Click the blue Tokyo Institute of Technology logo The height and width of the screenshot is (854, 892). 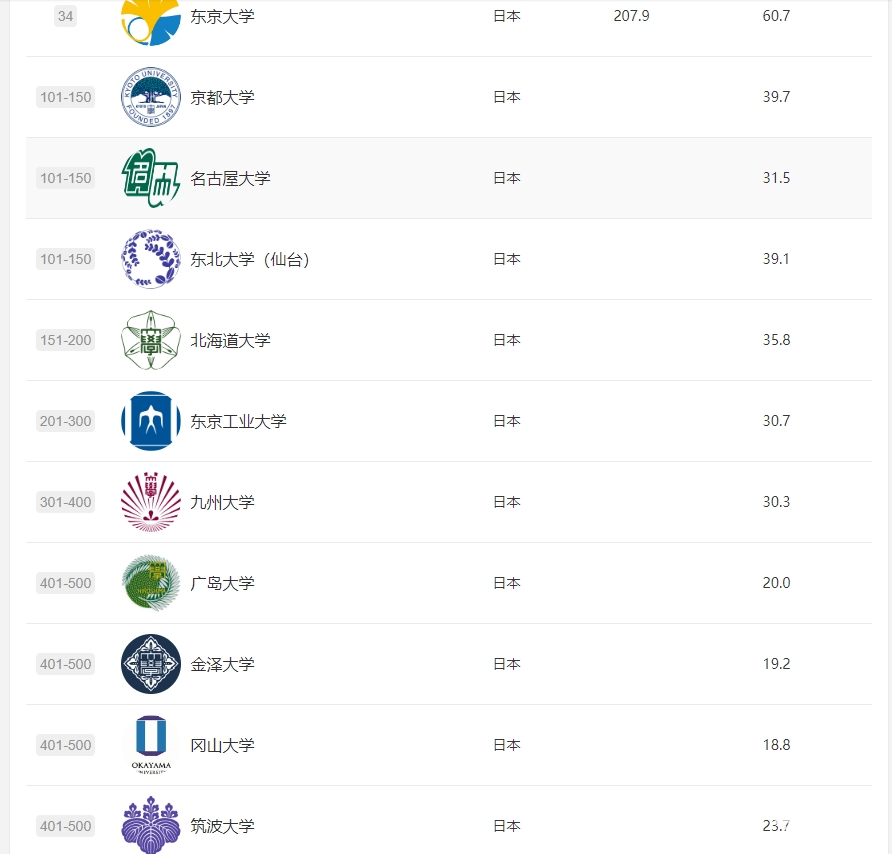click(x=151, y=421)
